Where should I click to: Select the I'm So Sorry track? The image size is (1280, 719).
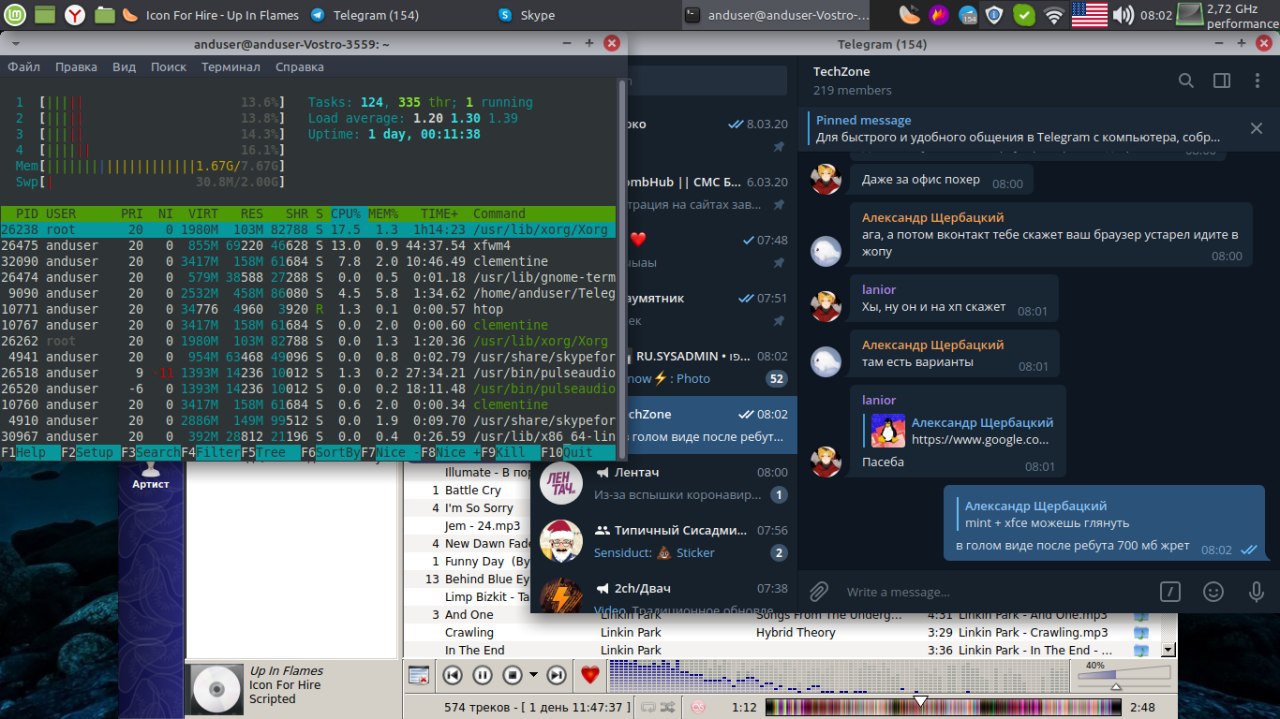point(479,508)
